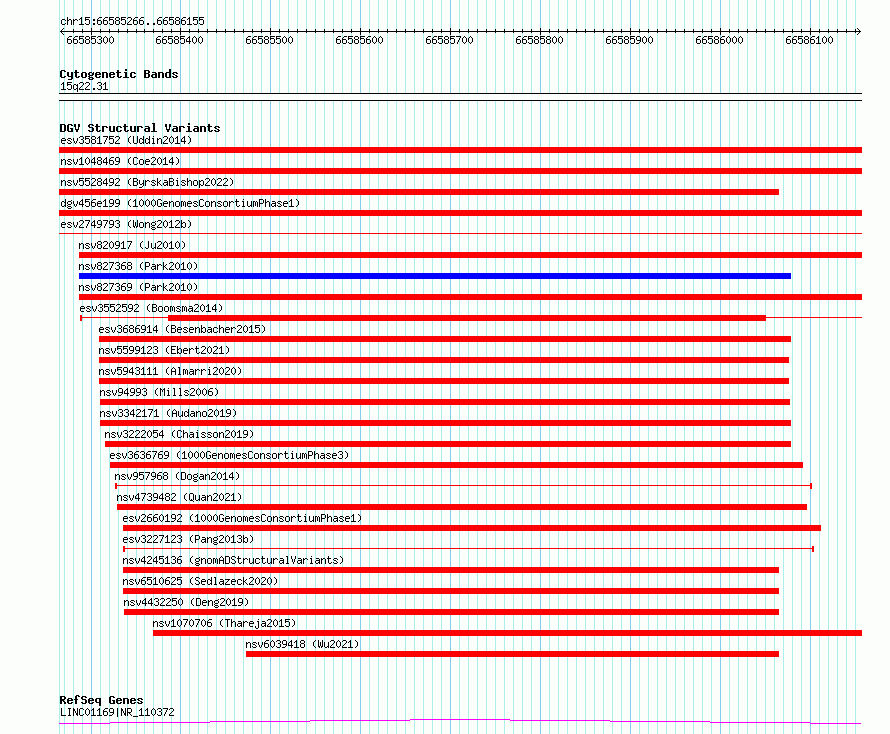Select nsv4245136 (gnomADStructuralVariants) label

point(233,560)
